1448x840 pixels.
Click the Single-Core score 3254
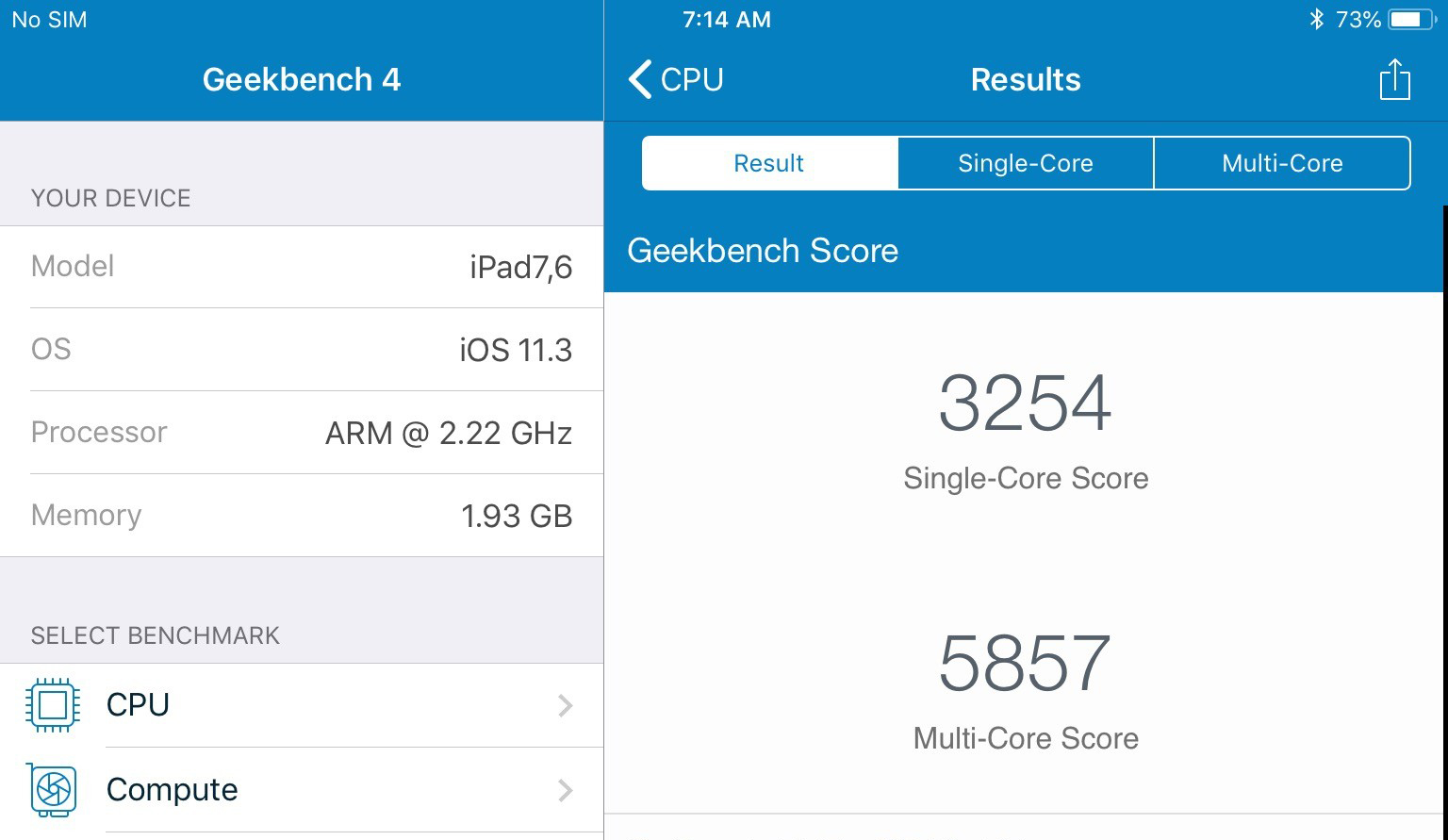(1026, 404)
